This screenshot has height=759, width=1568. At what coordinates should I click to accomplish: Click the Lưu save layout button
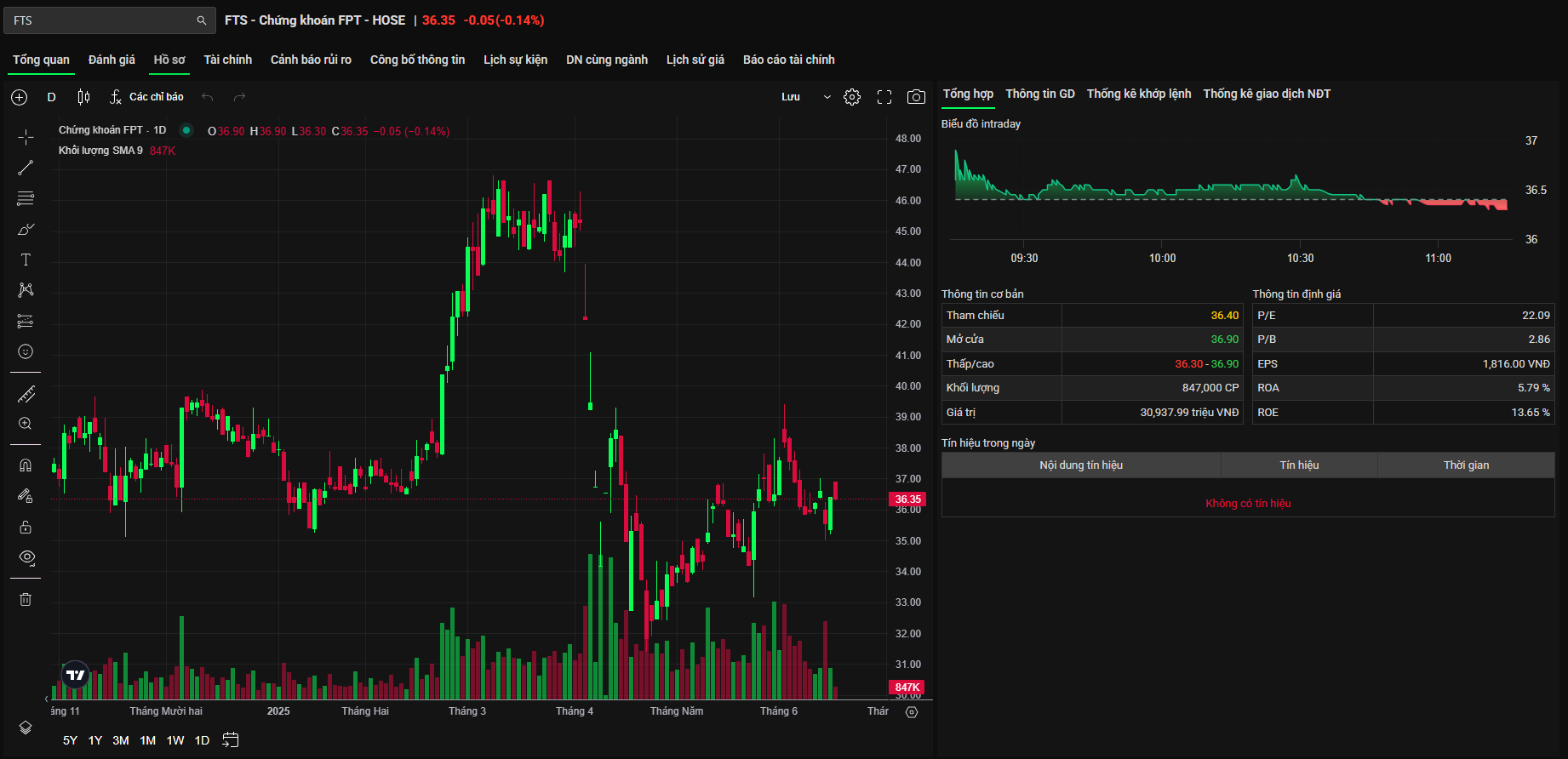click(791, 97)
